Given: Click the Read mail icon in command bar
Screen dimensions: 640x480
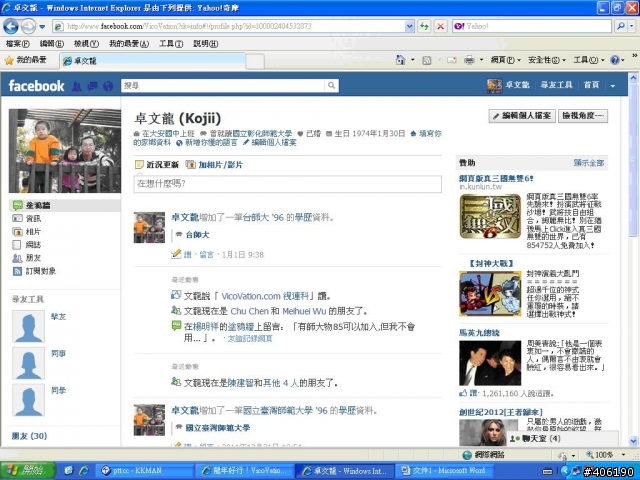Looking at the screenshot, I should (x=451, y=60).
